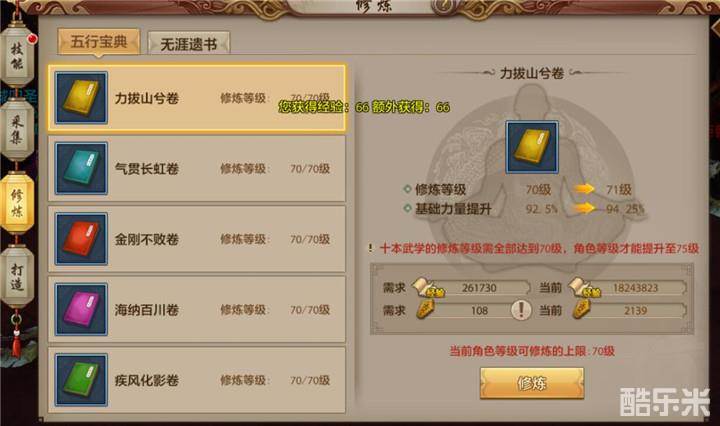Click the current gold token icon beside 2139

click(581, 310)
